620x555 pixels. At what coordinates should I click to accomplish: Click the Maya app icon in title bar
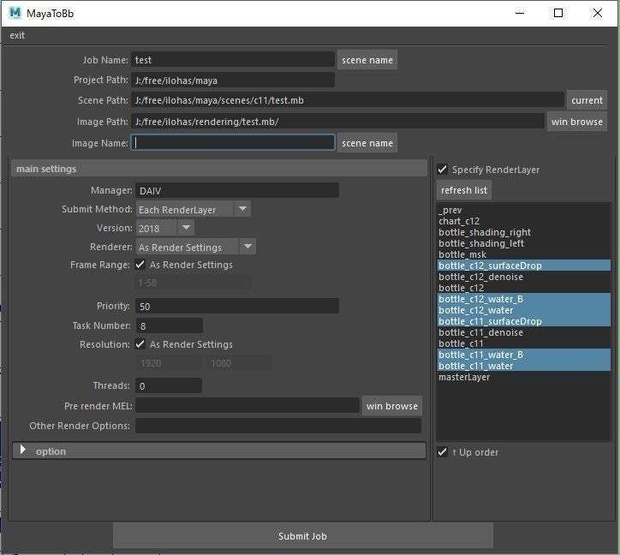click(x=15, y=13)
